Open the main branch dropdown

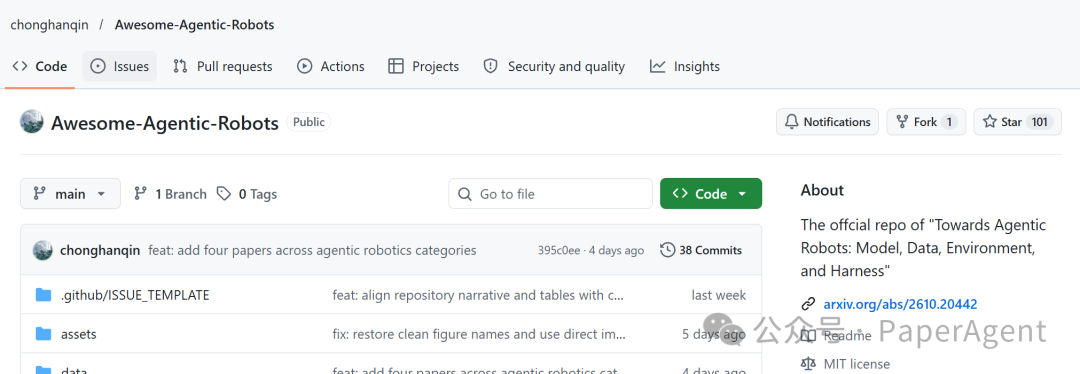click(x=70, y=194)
